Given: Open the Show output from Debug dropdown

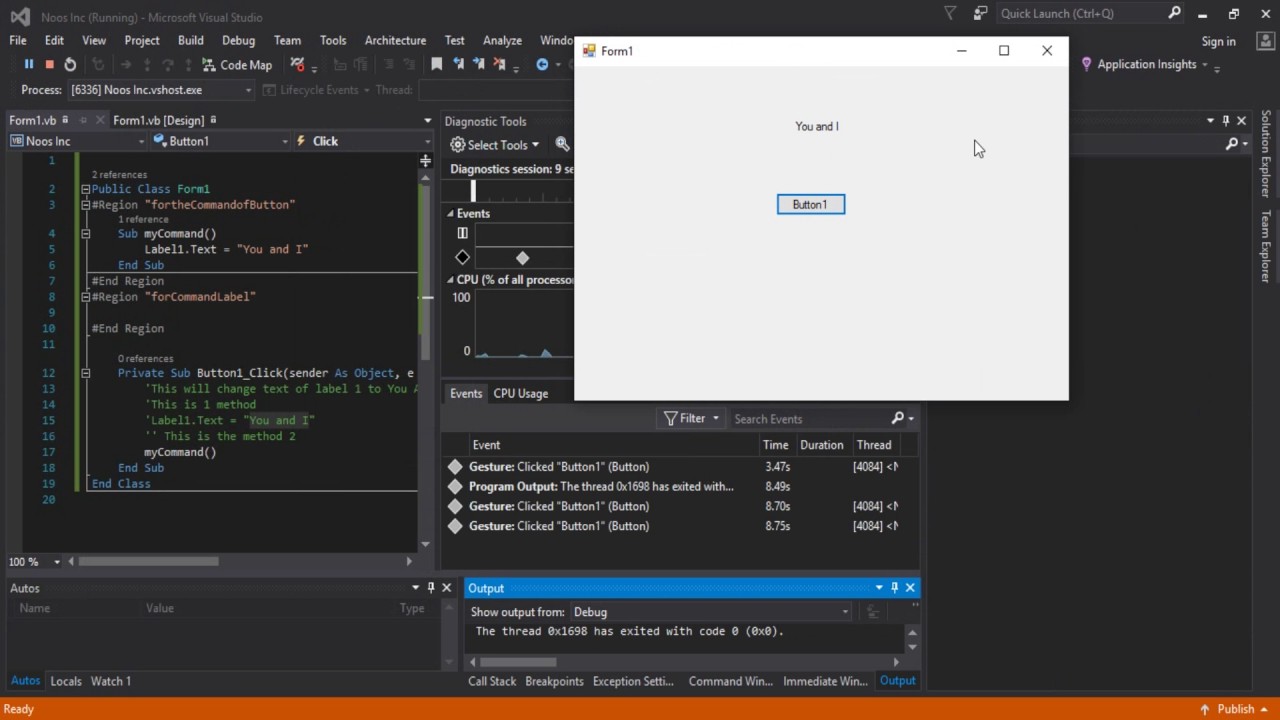Looking at the screenshot, I should coord(711,612).
